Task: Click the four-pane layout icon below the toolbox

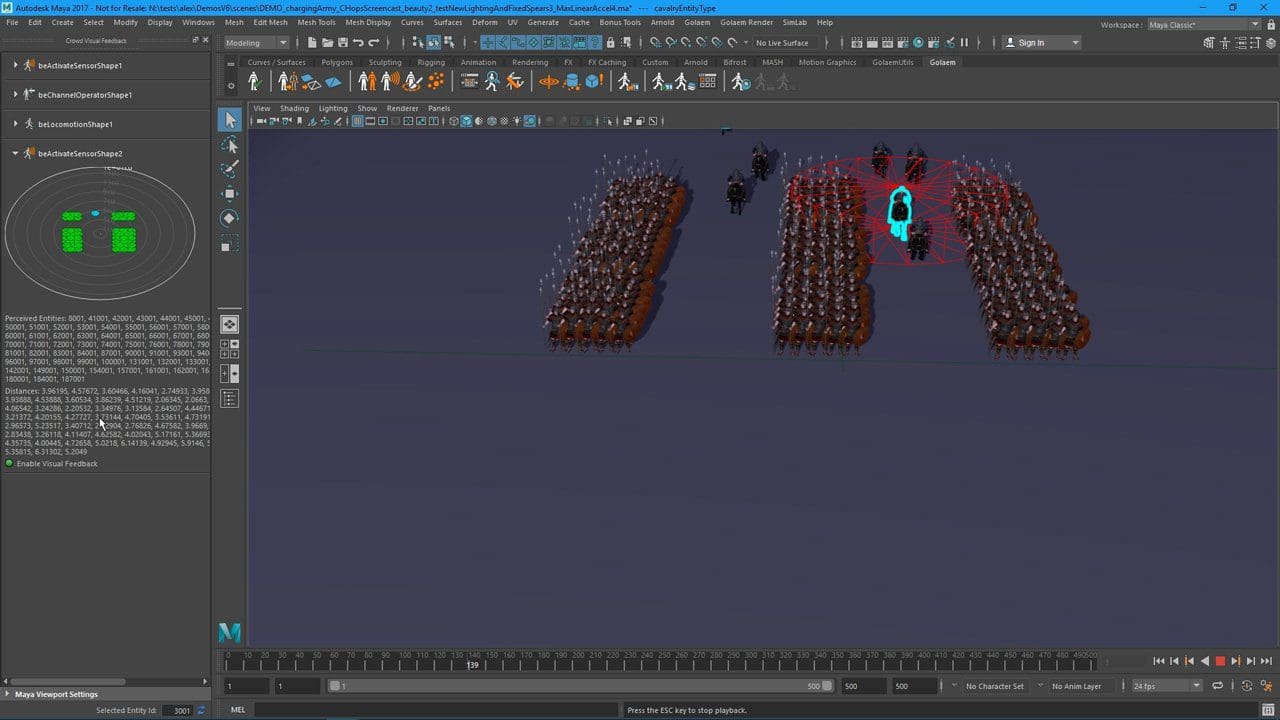Action: tap(229, 348)
